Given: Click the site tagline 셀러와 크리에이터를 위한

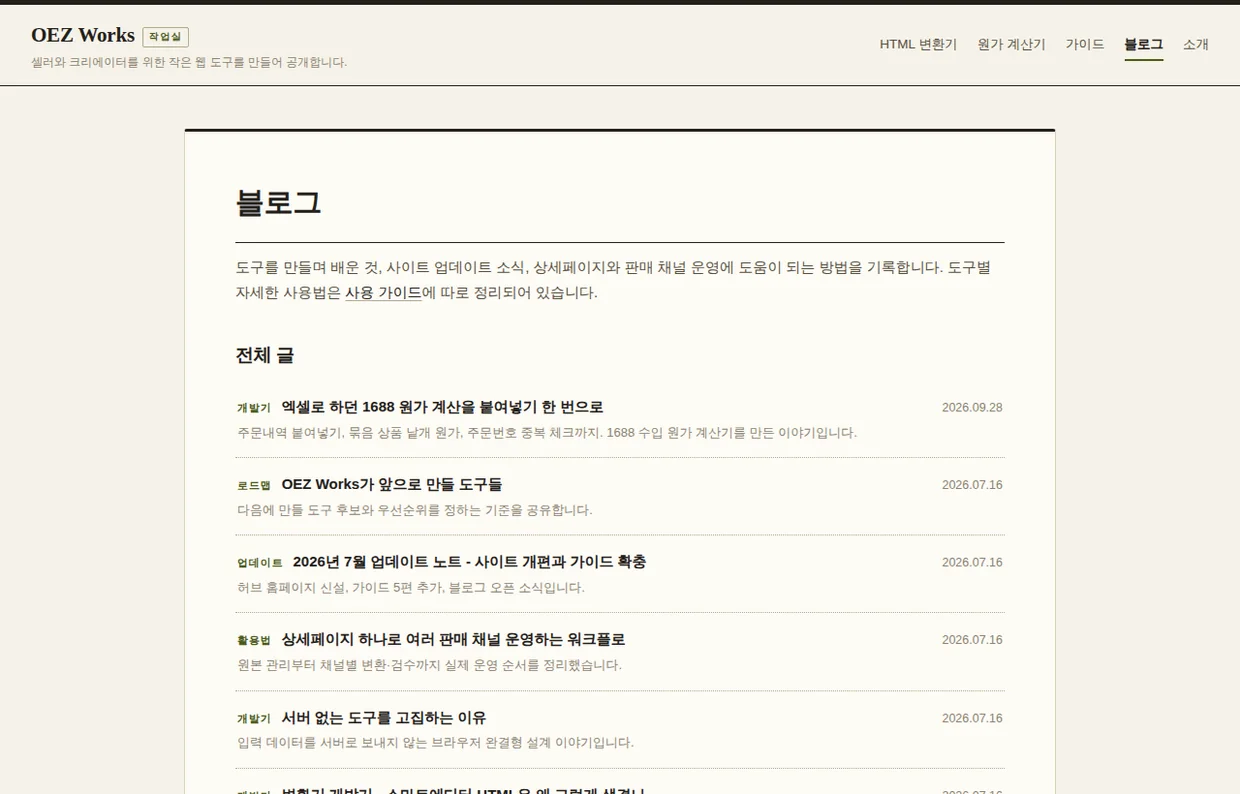Looking at the screenshot, I should [189, 62].
